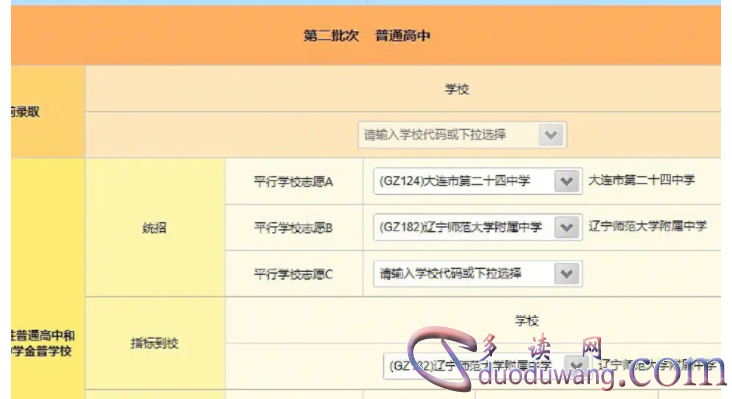Click the 统招 category cell
Viewport: 732px width, 399px height.
coord(155,228)
